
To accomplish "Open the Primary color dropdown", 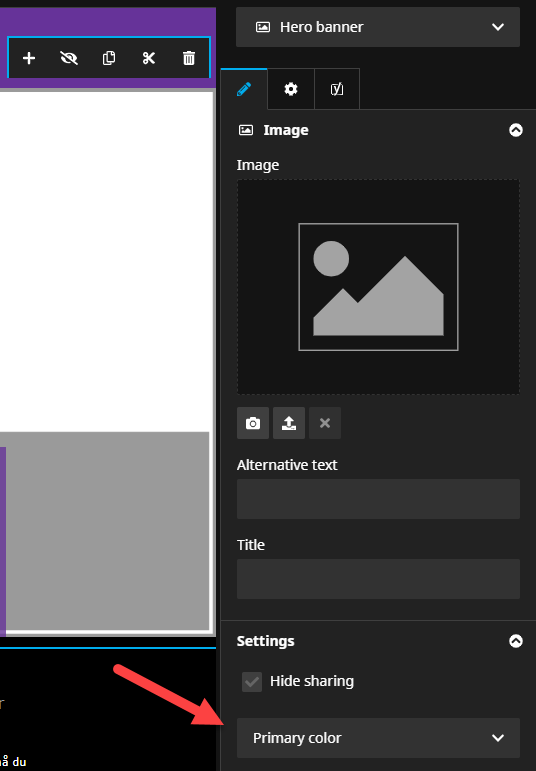I will pos(378,738).
